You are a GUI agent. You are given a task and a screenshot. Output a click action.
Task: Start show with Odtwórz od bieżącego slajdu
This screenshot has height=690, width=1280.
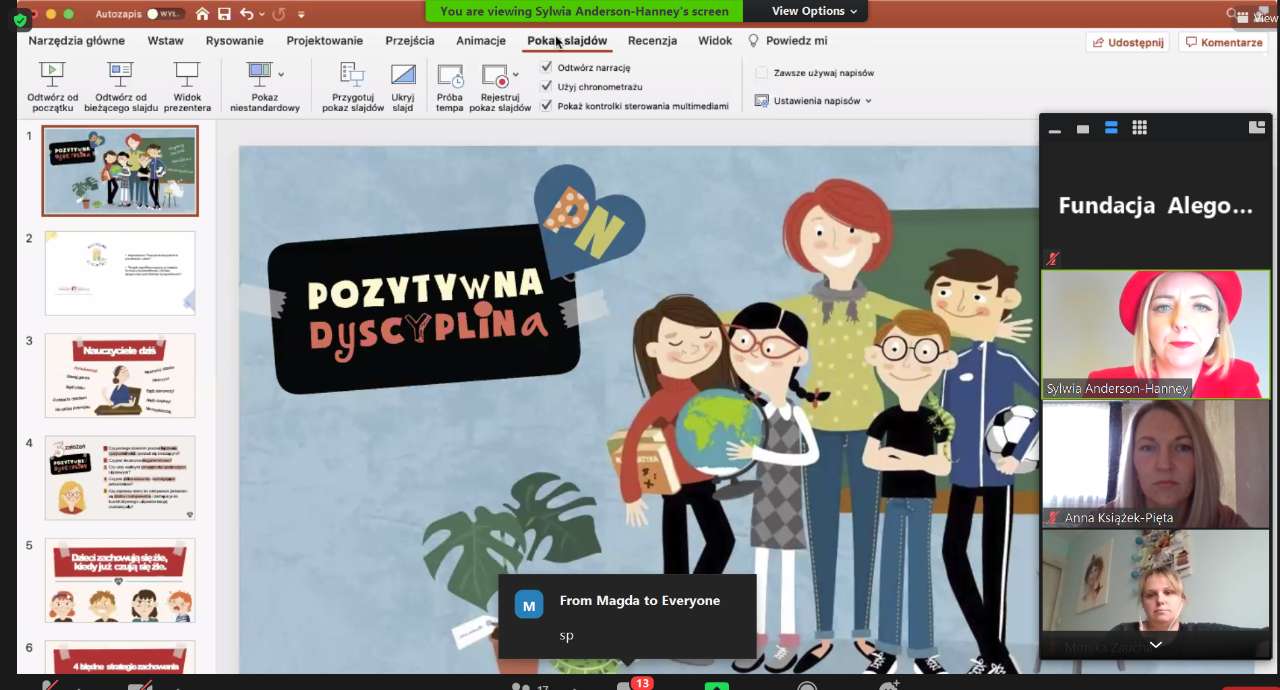pyautogui.click(x=120, y=75)
